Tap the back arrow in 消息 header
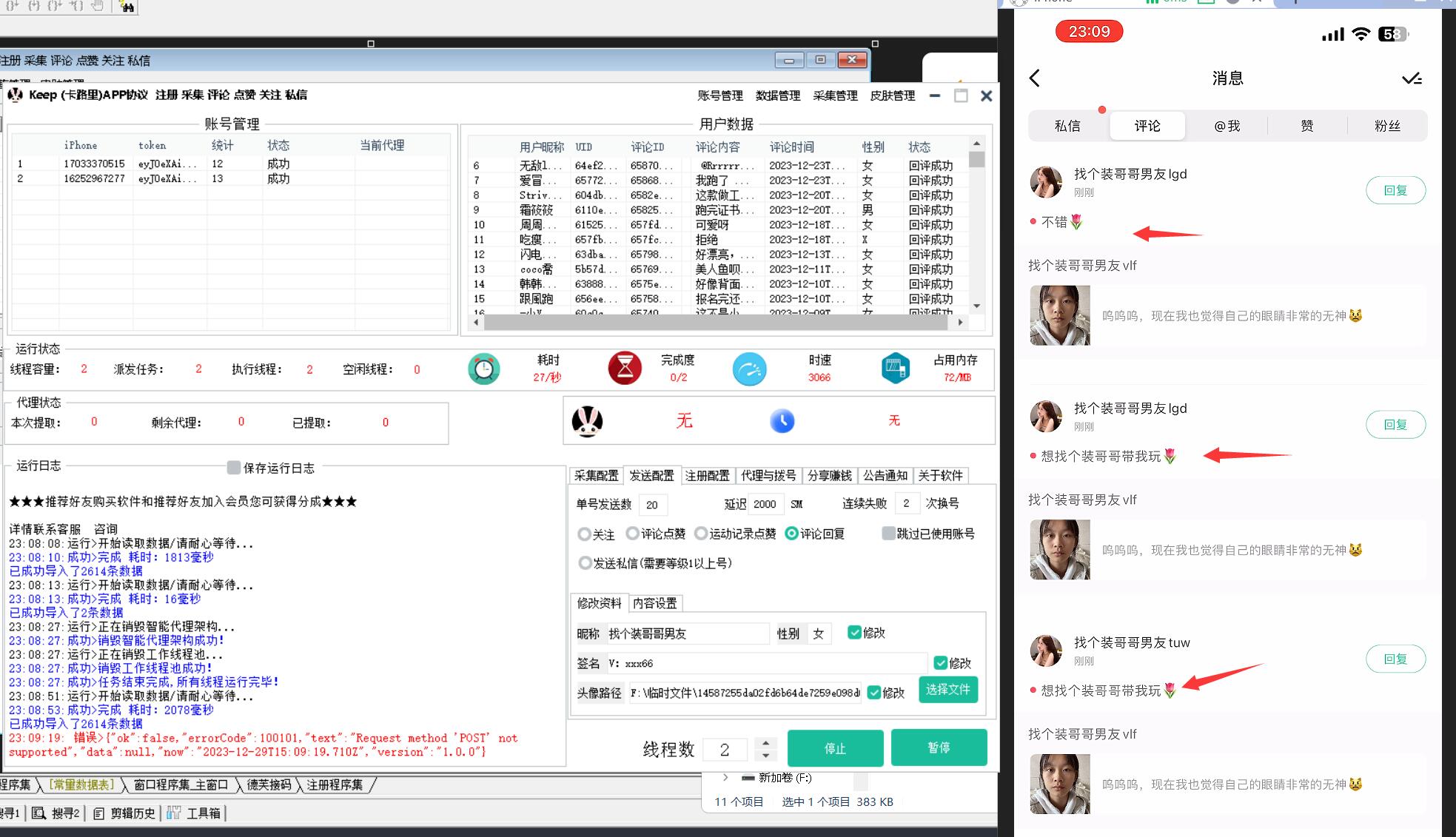1456x837 pixels. point(1035,78)
